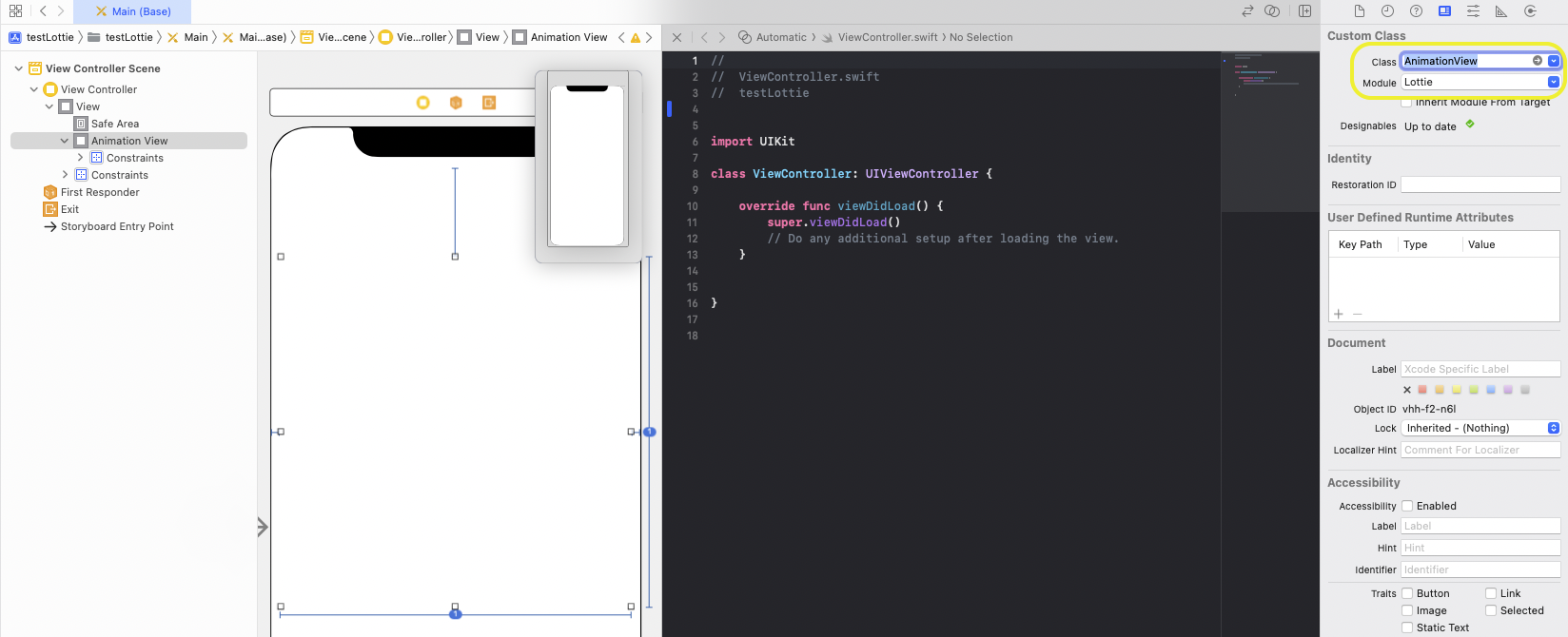Viewport: 1568px width, 637px height.
Task: Clear label color with X button
Action: (x=1407, y=390)
